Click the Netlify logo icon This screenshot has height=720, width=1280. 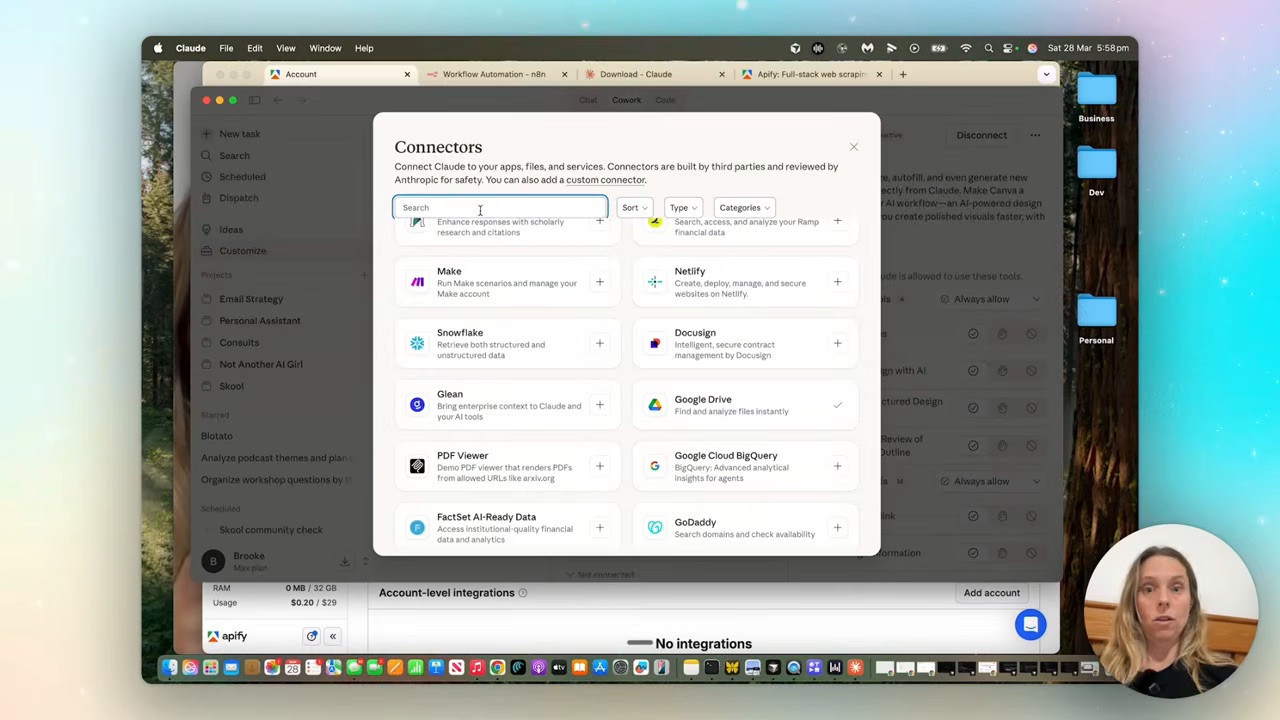655,282
